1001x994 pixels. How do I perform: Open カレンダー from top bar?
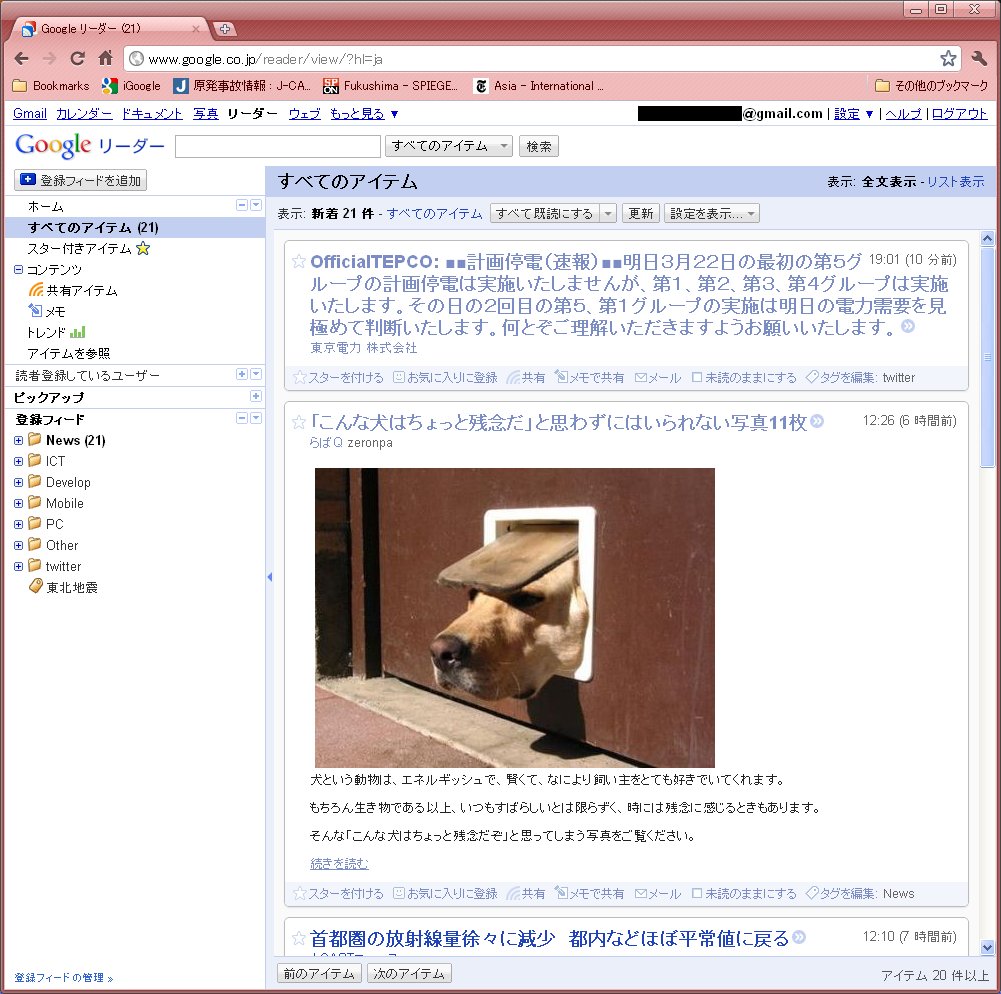point(84,114)
